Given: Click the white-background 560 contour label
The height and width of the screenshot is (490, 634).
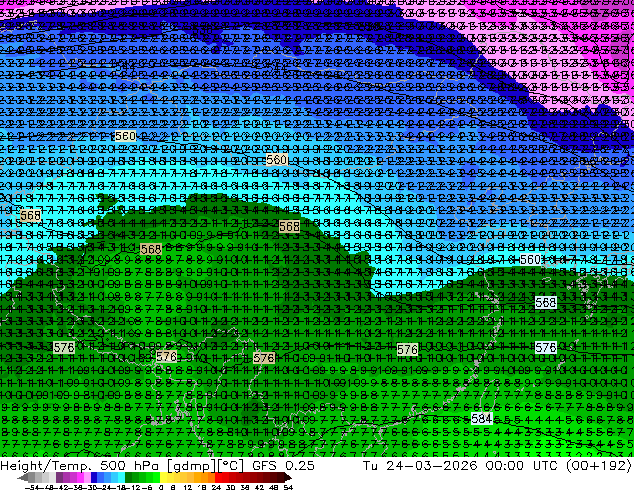Looking at the screenshot, I should (530, 259).
